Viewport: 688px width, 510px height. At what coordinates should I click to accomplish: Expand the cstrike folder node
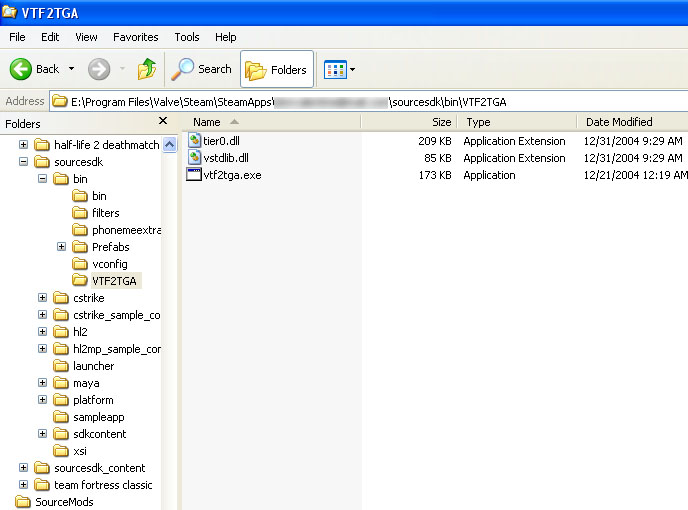(x=42, y=298)
